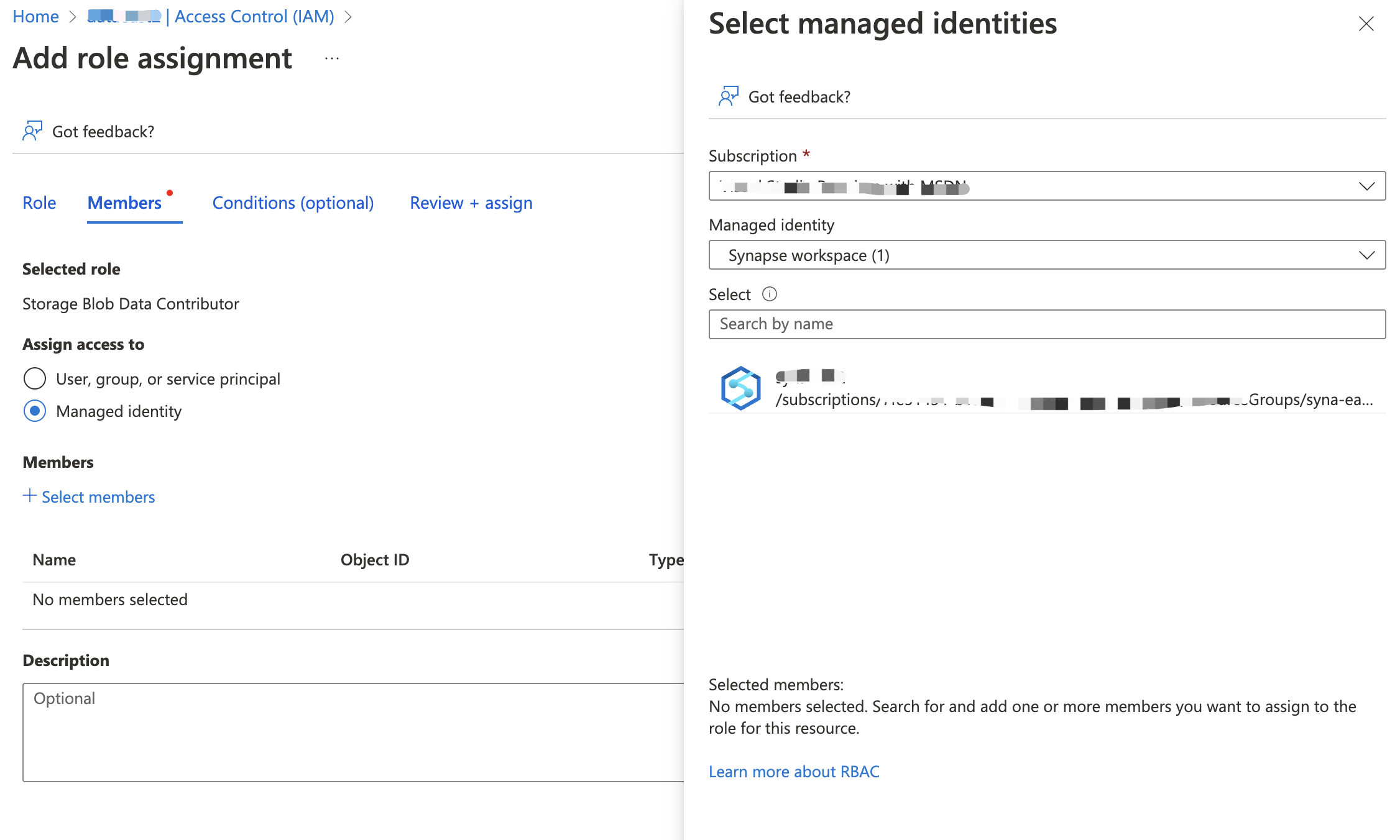Focus the Search by name field
The height and width of the screenshot is (840, 1400).
[x=1047, y=324]
